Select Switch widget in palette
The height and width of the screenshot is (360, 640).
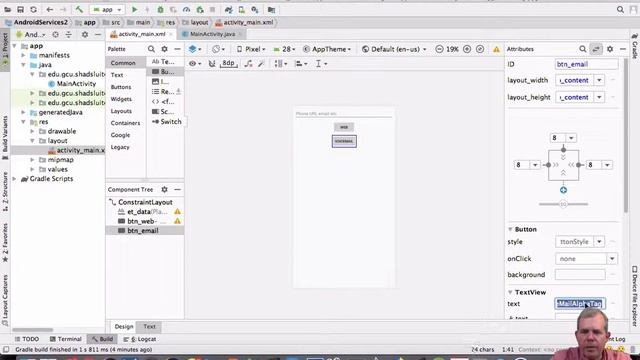click(x=167, y=122)
